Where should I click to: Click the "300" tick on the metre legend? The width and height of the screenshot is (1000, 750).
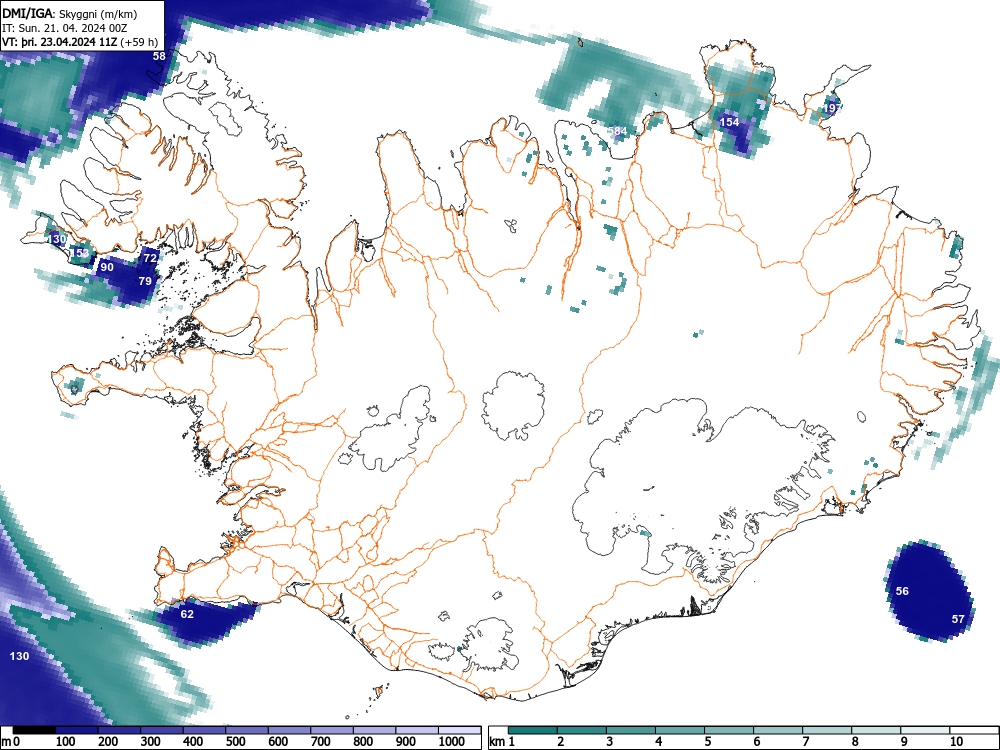click(x=150, y=742)
